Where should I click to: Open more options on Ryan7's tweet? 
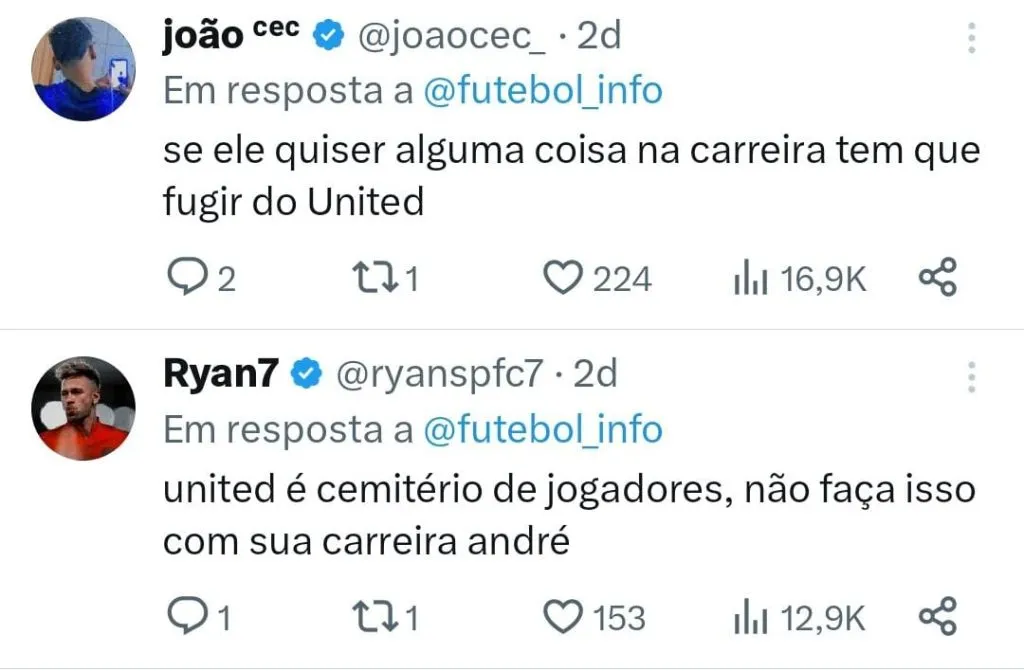coord(971,377)
